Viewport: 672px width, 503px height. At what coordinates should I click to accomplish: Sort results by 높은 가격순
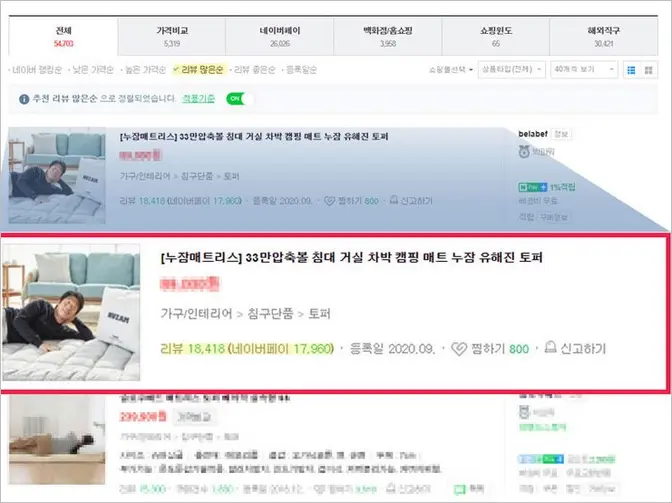pyautogui.click(x=144, y=70)
